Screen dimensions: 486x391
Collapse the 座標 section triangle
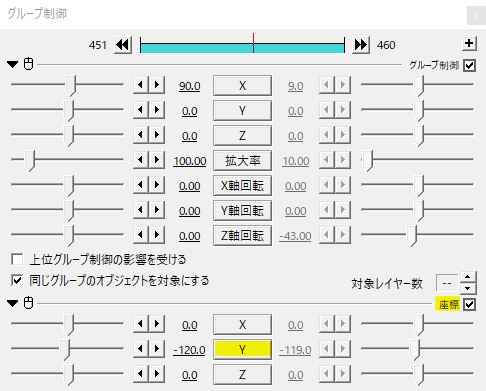(x=13, y=303)
